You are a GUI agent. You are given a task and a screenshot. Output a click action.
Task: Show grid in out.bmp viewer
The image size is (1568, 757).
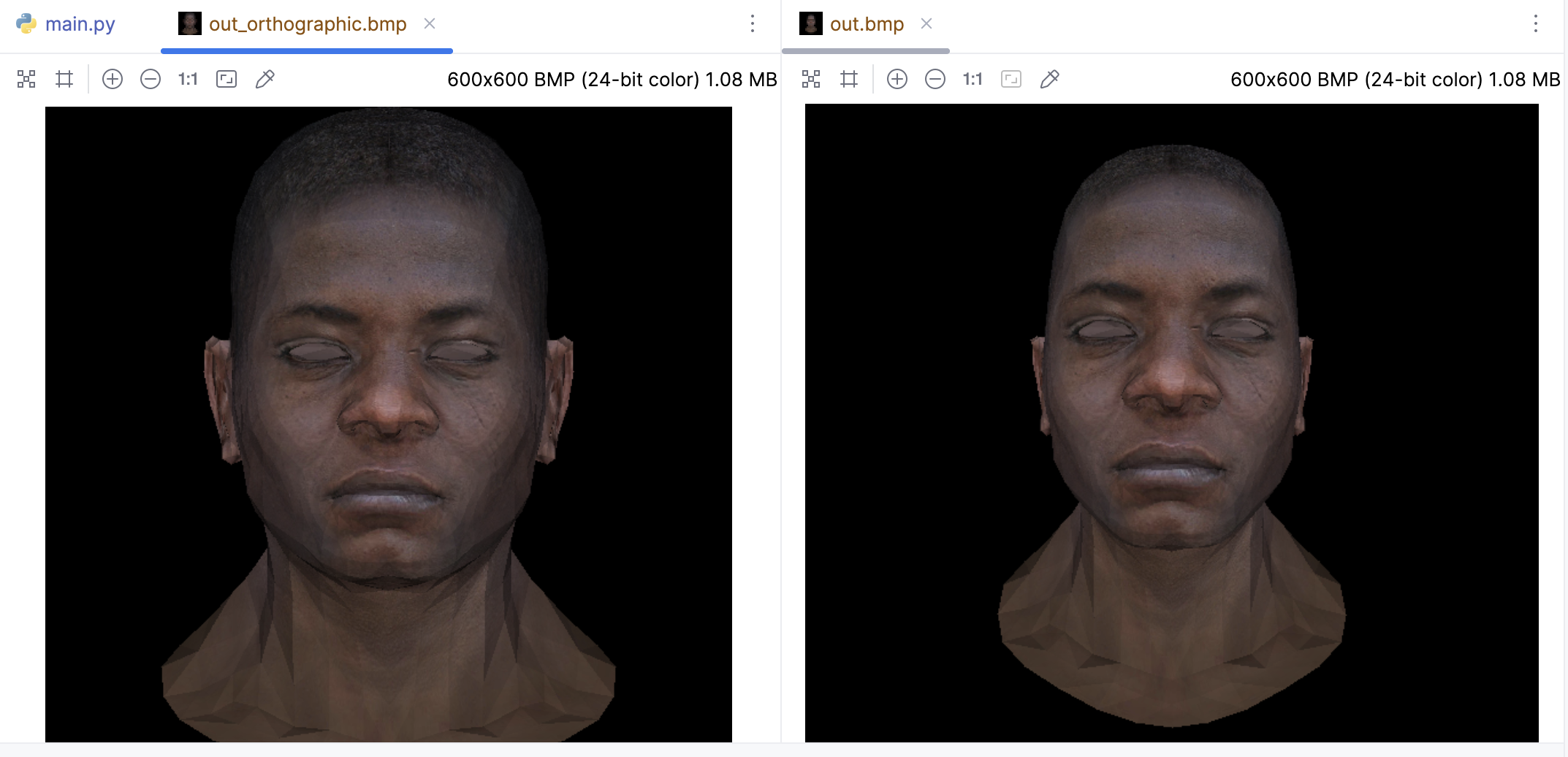tap(849, 79)
